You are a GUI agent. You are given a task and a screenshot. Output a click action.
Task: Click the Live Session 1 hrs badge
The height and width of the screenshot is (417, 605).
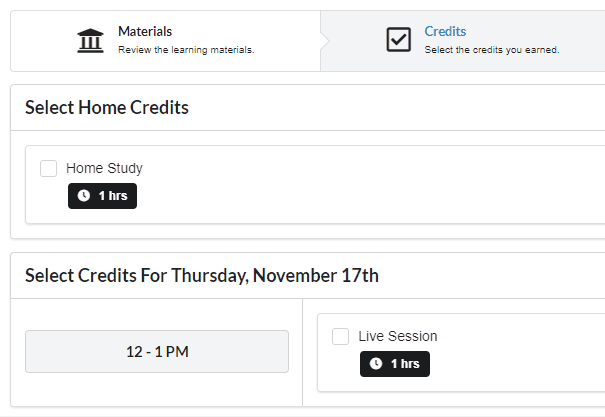[395, 364]
